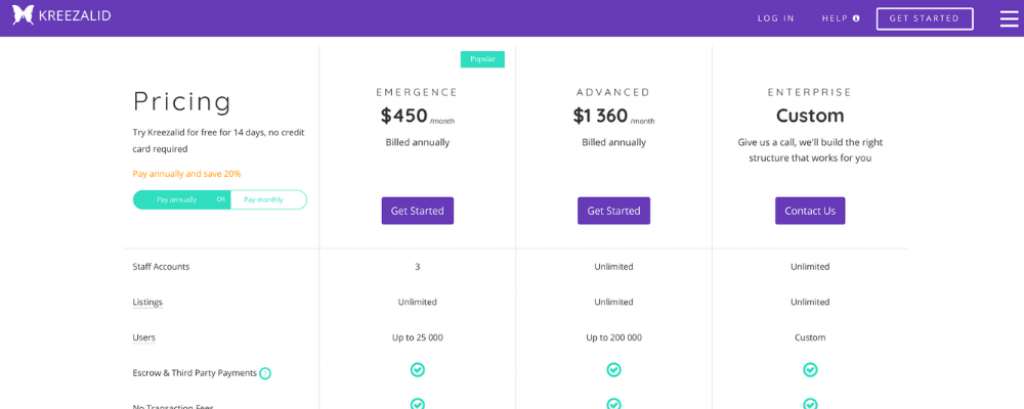Click the header Get Started button
This screenshot has height=409, width=1024.
[924, 18]
